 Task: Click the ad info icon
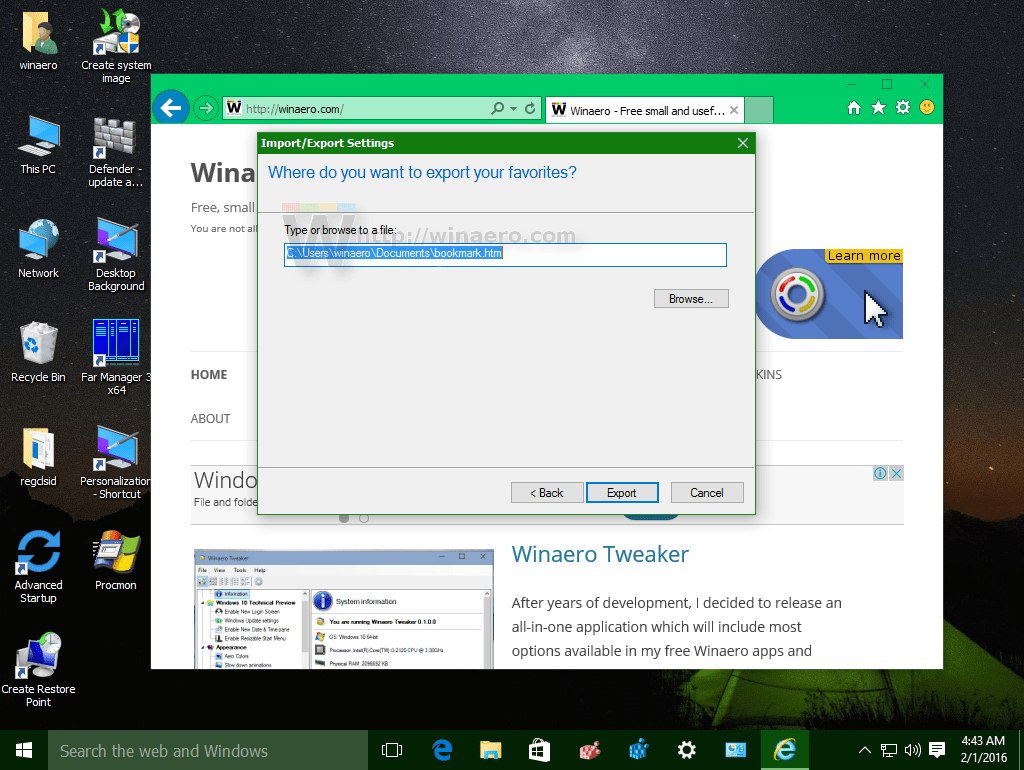click(x=880, y=473)
